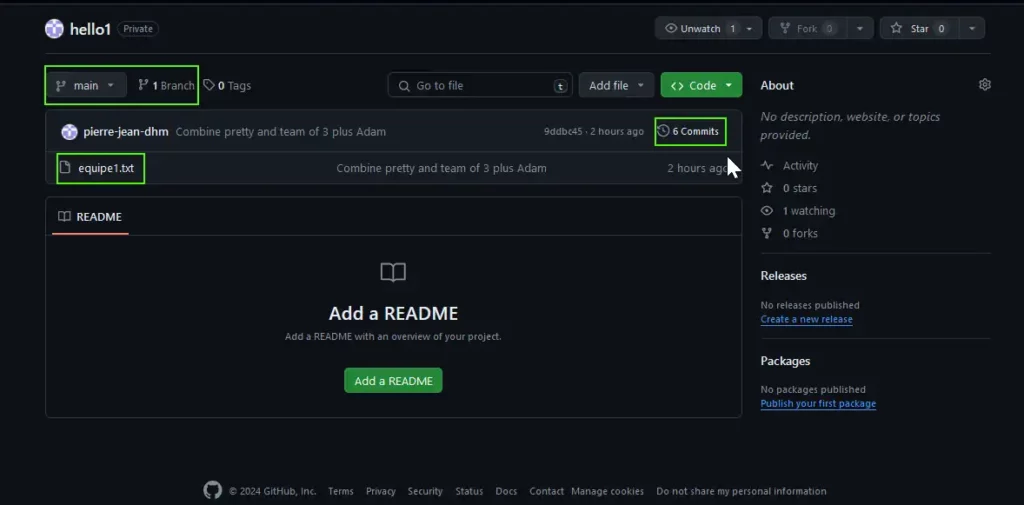View the 0 stars link
Viewport: 1024px width, 505px height.
point(790,188)
